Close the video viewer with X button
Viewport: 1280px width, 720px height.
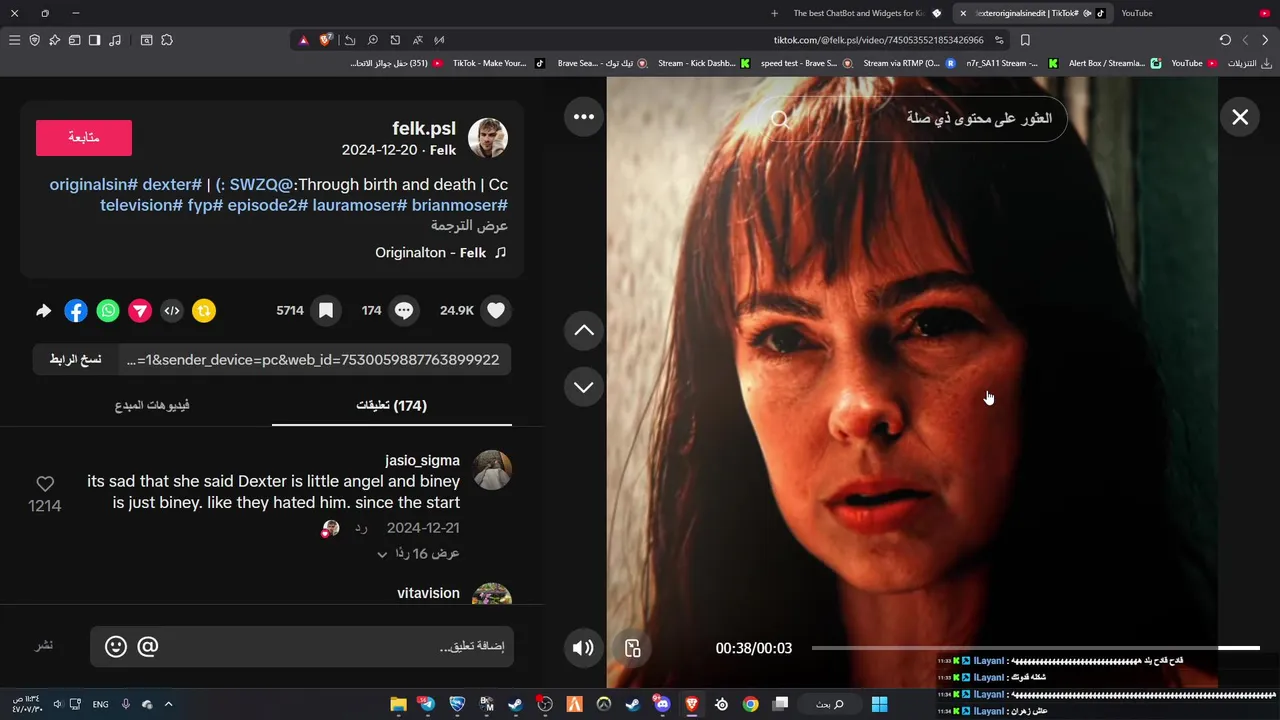click(x=1240, y=117)
